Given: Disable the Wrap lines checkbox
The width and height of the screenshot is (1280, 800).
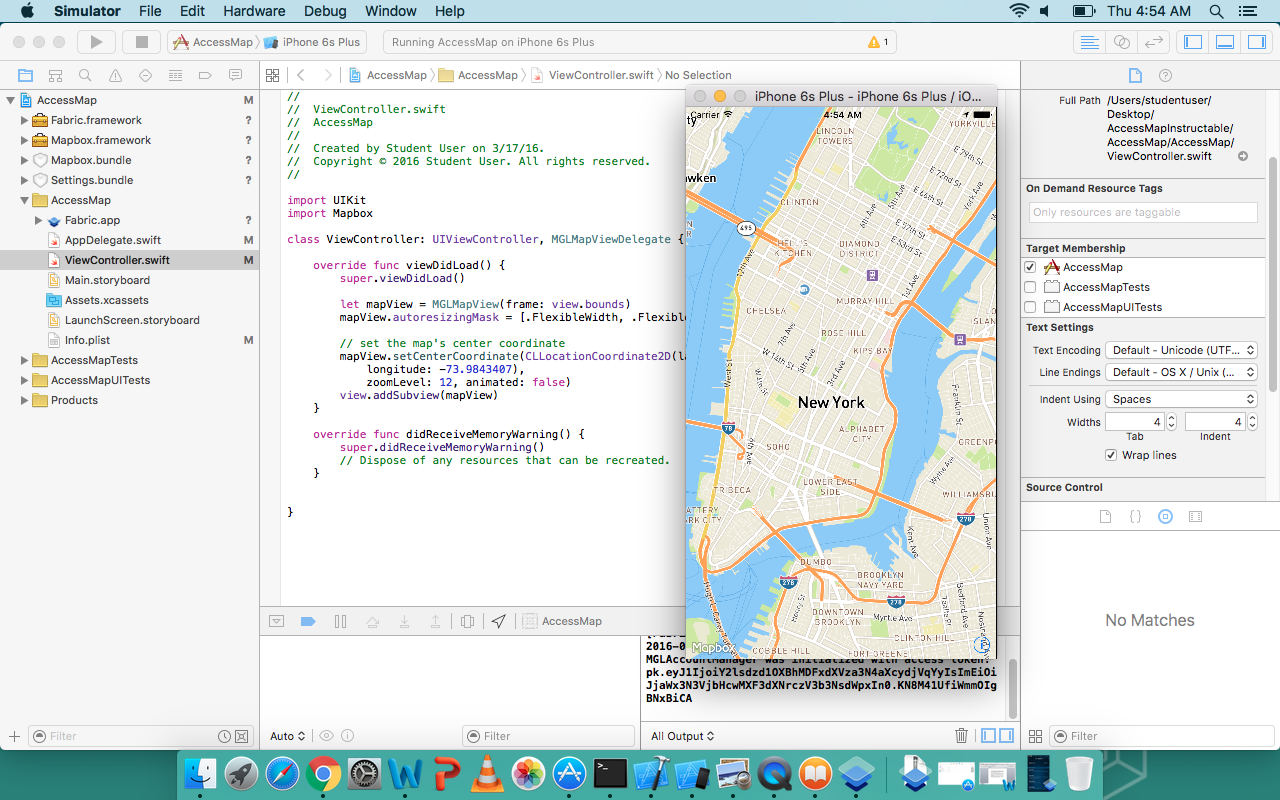Looking at the screenshot, I should pyautogui.click(x=1111, y=455).
